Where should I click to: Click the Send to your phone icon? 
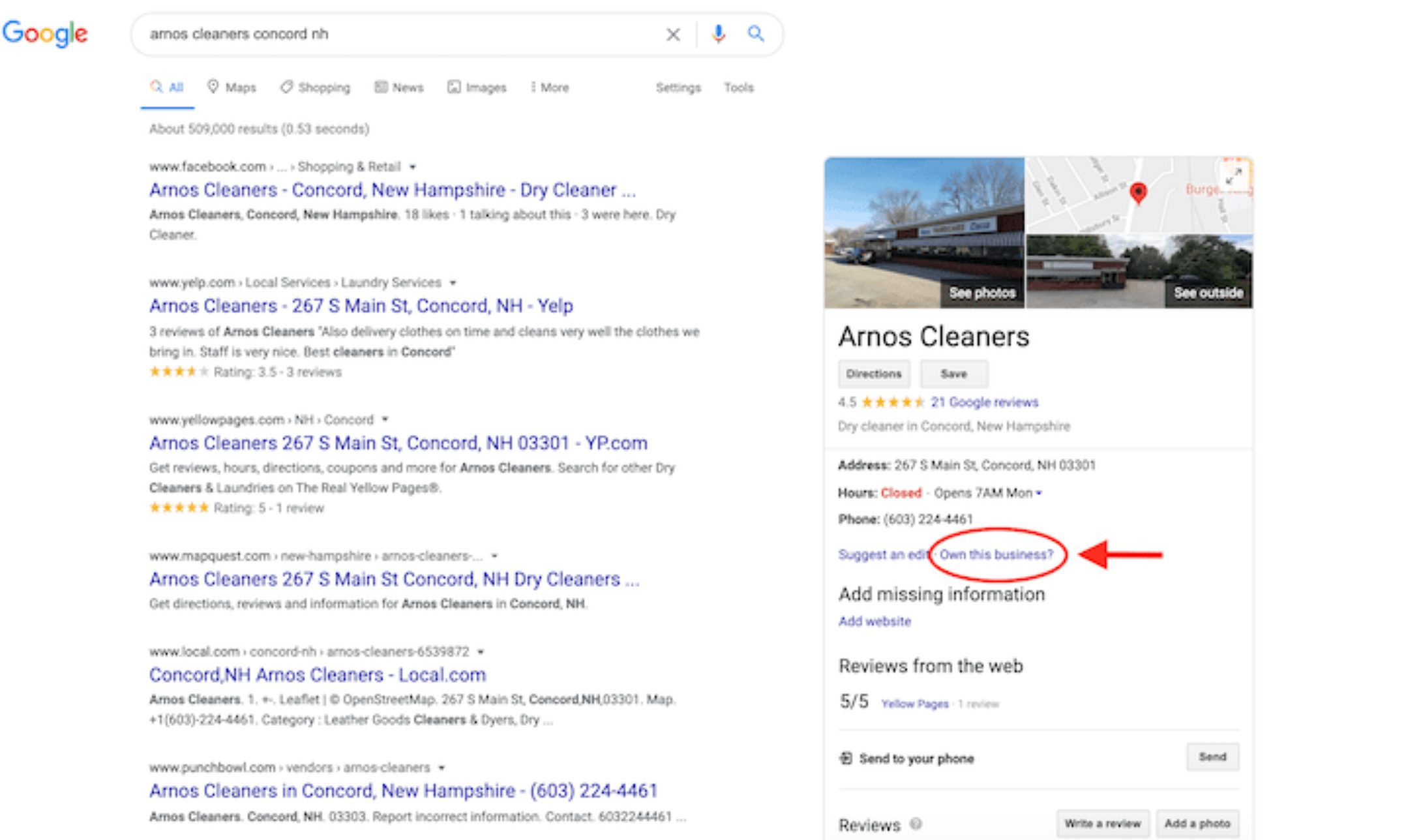[x=846, y=758]
